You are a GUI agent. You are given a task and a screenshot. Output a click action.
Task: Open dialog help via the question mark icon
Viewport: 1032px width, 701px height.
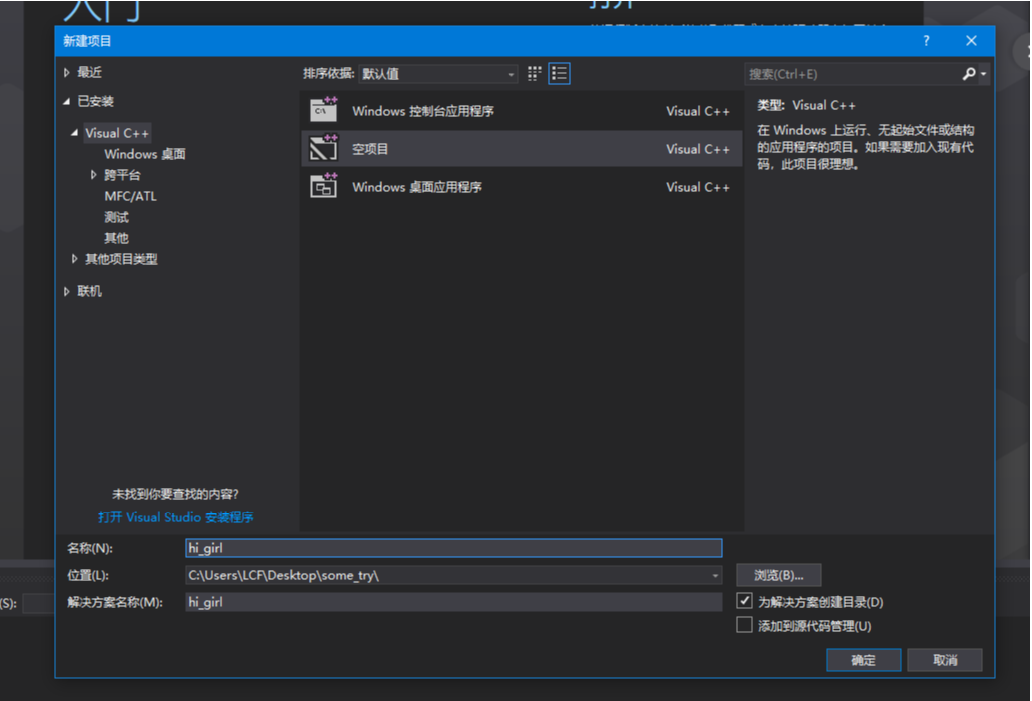click(925, 40)
